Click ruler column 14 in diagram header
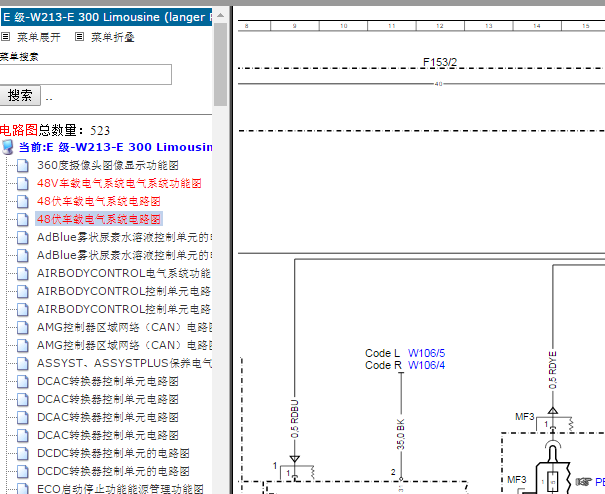 537,26
